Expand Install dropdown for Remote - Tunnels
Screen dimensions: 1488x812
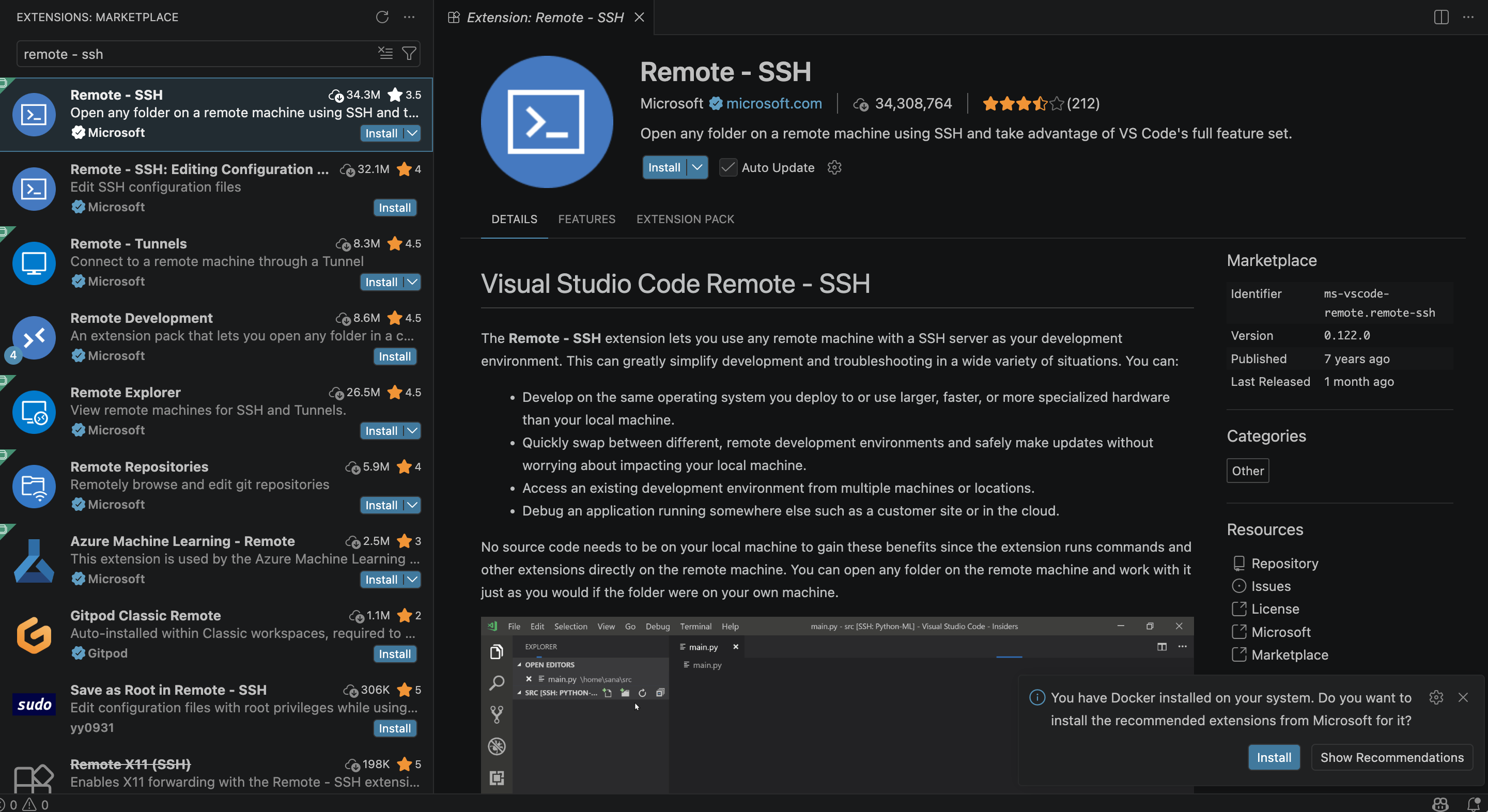coord(412,282)
